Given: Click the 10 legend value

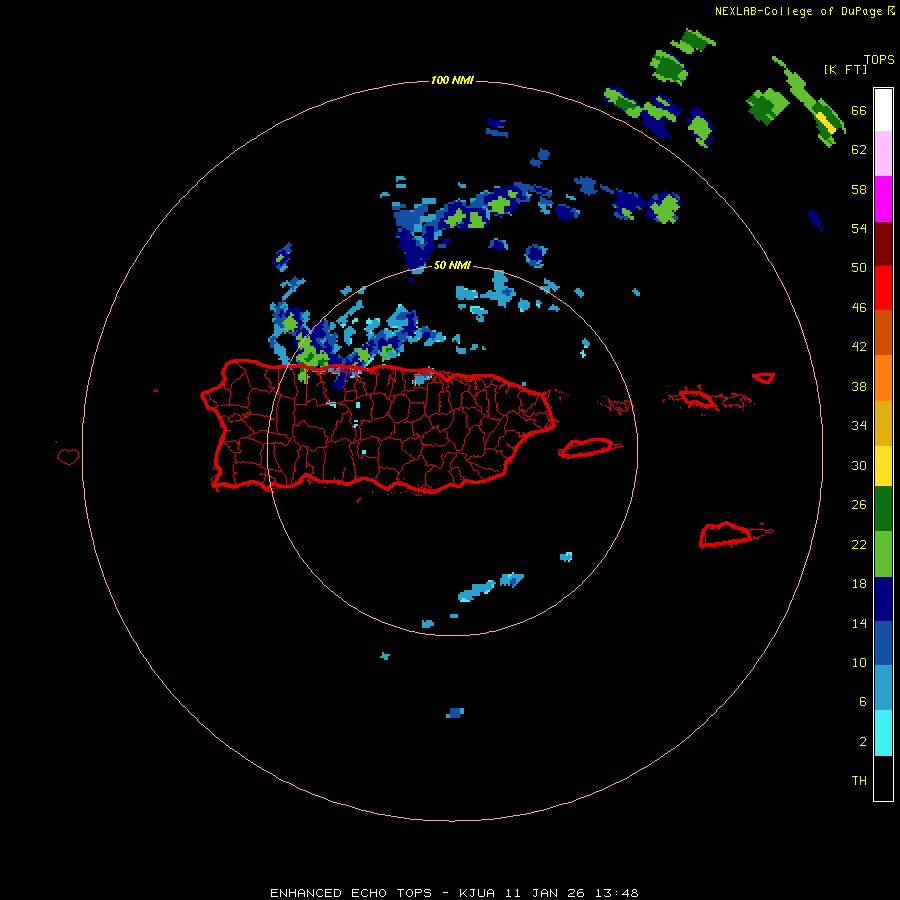Looking at the screenshot, I should 859,662.
